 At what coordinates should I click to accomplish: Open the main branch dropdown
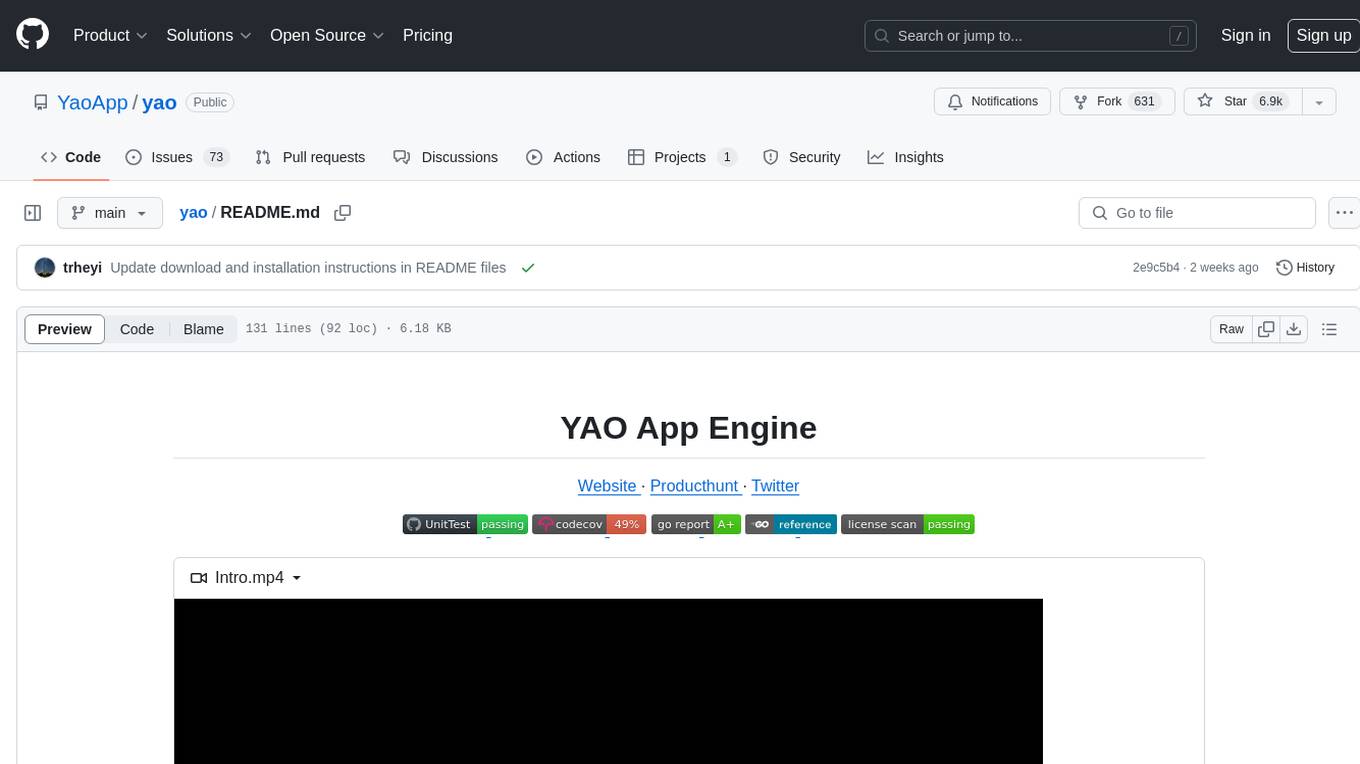(x=109, y=213)
